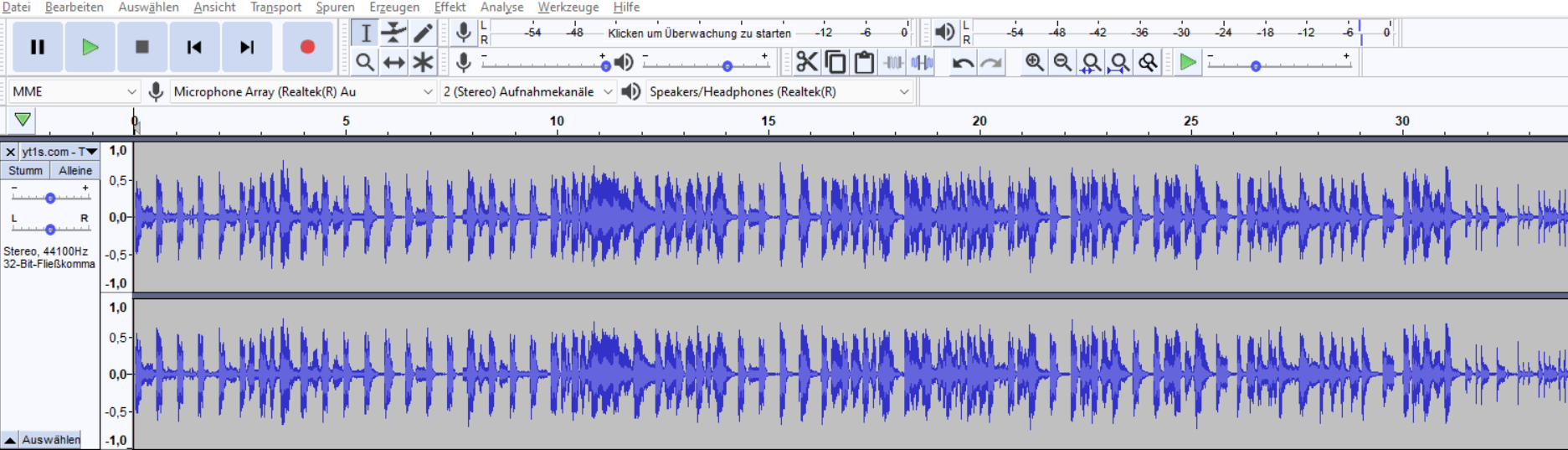Select the Envelope tool
The image size is (1568, 450).
coord(393,34)
